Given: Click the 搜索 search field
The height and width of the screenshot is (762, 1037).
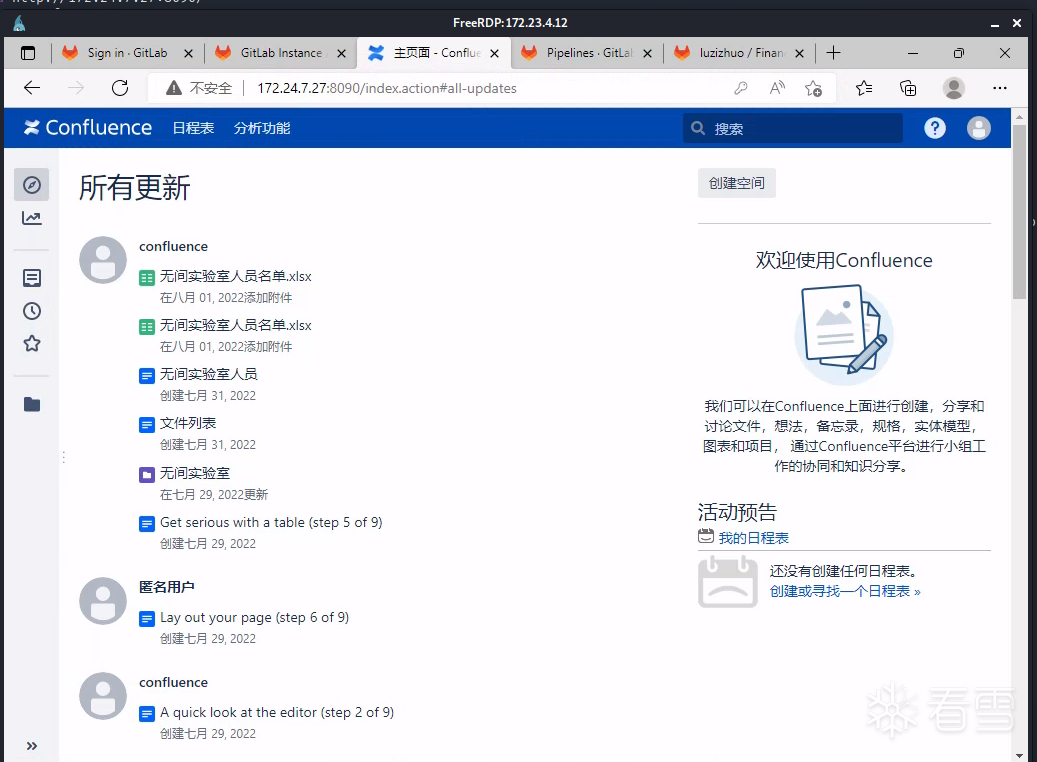Looking at the screenshot, I should (792, 128).
